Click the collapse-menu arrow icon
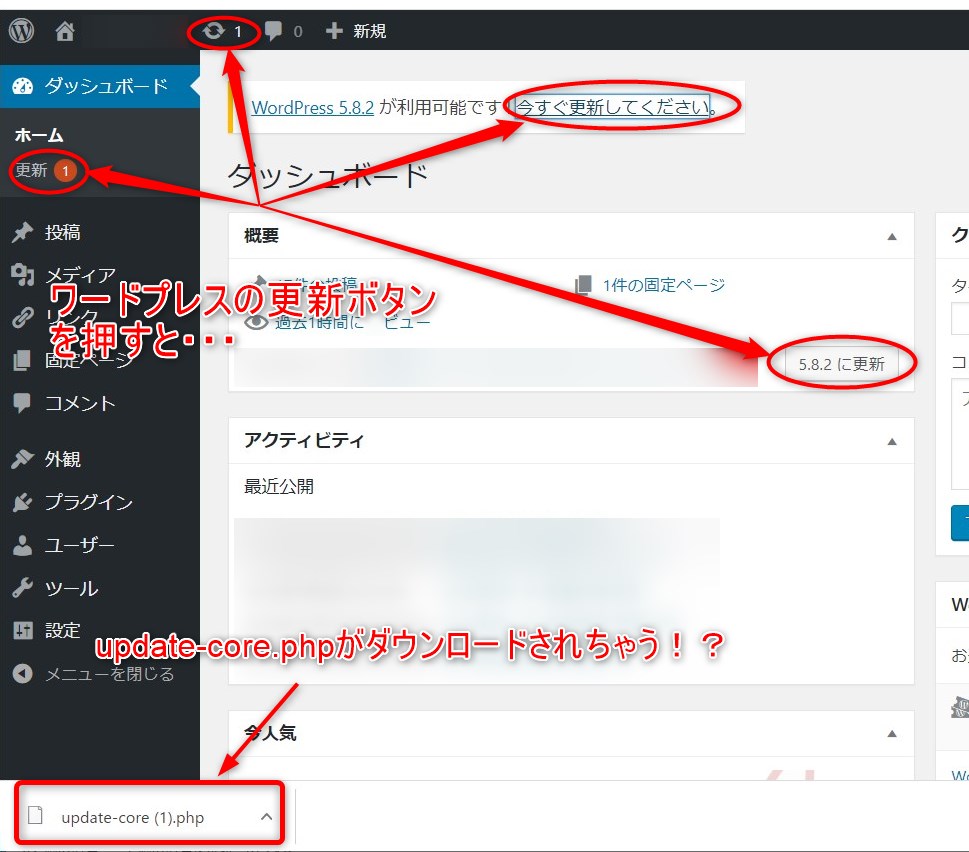This screenshot has width=969, height=852. [23, 673]
